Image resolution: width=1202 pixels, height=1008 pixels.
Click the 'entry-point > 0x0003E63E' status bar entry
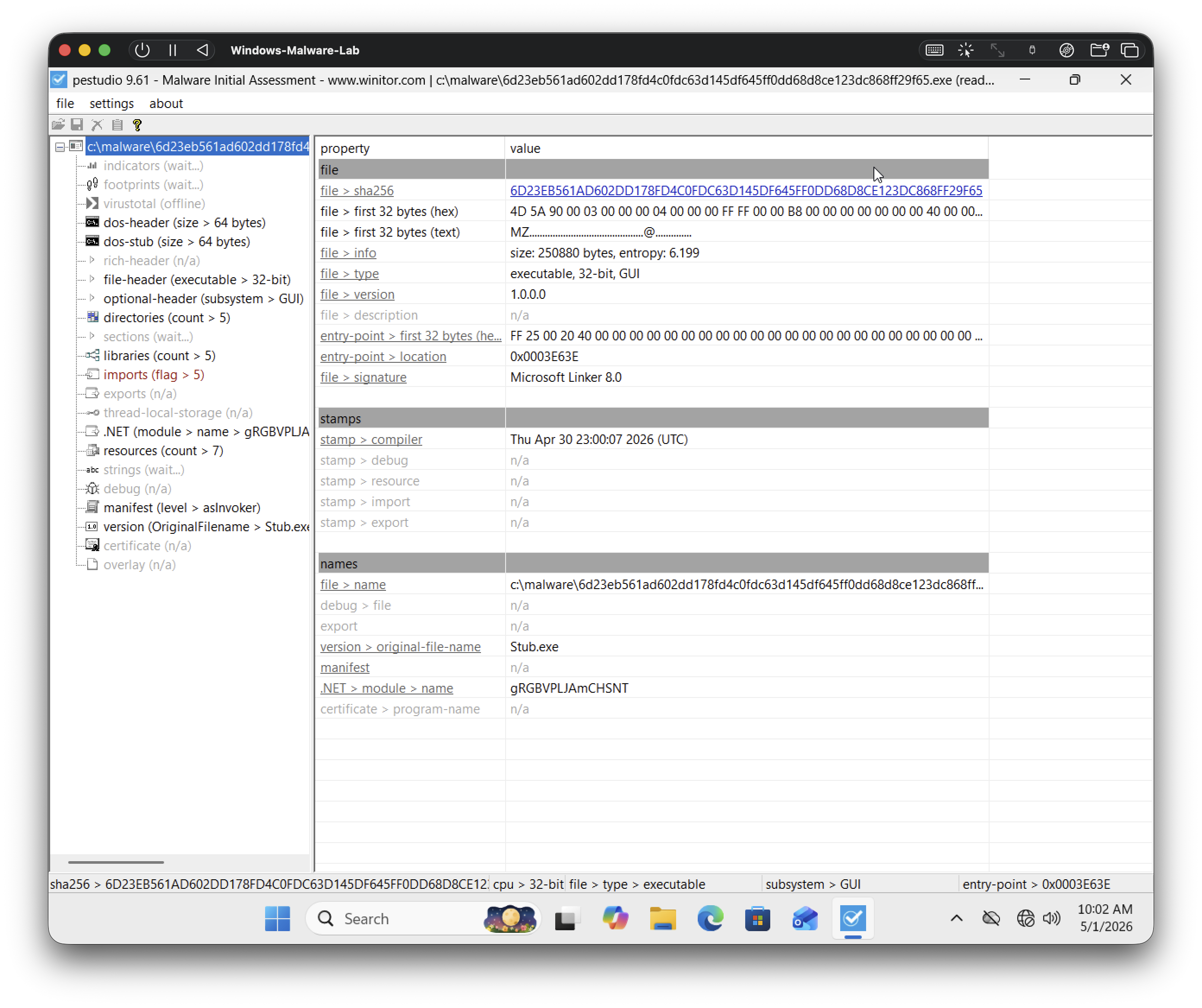pos(1036,884)
